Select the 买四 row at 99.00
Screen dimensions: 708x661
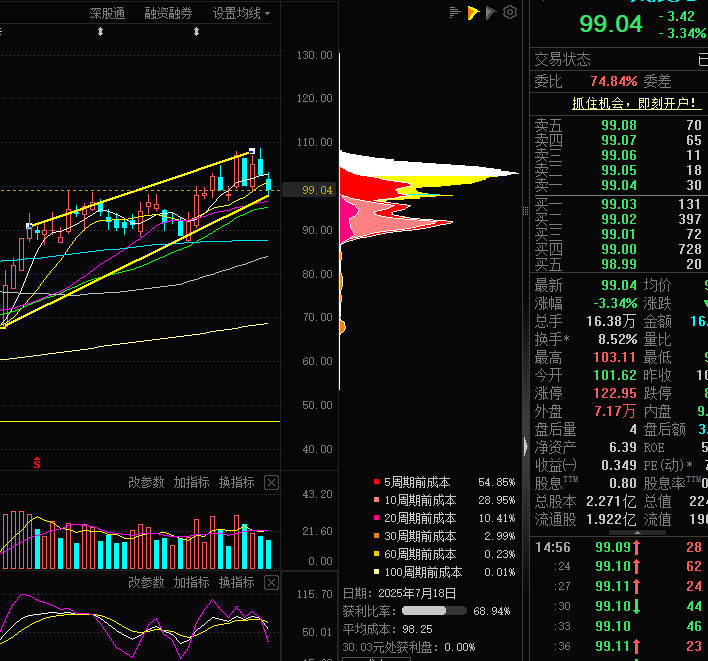[x=619, y=249]
